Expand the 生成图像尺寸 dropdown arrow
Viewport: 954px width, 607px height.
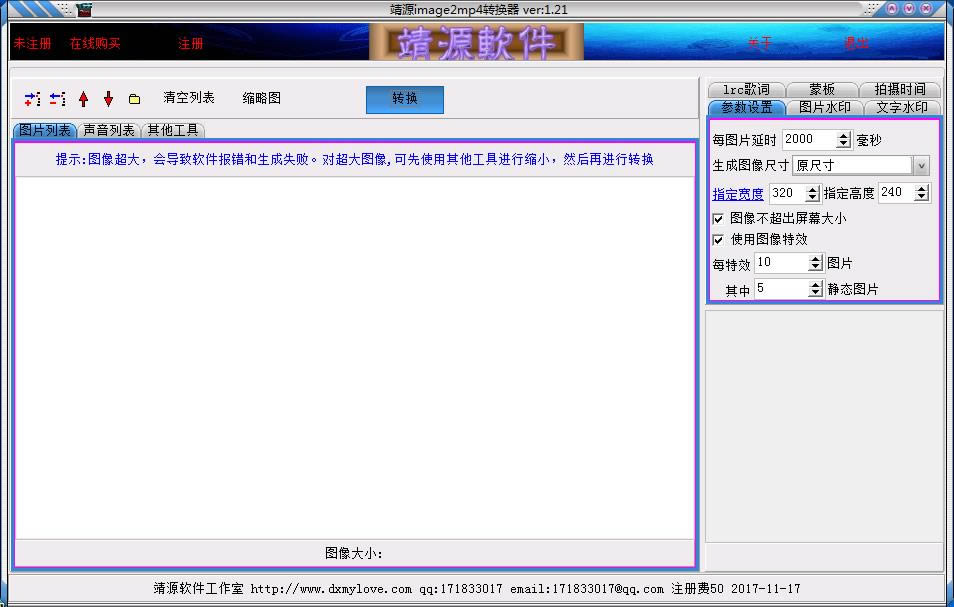tap(921, 165)
